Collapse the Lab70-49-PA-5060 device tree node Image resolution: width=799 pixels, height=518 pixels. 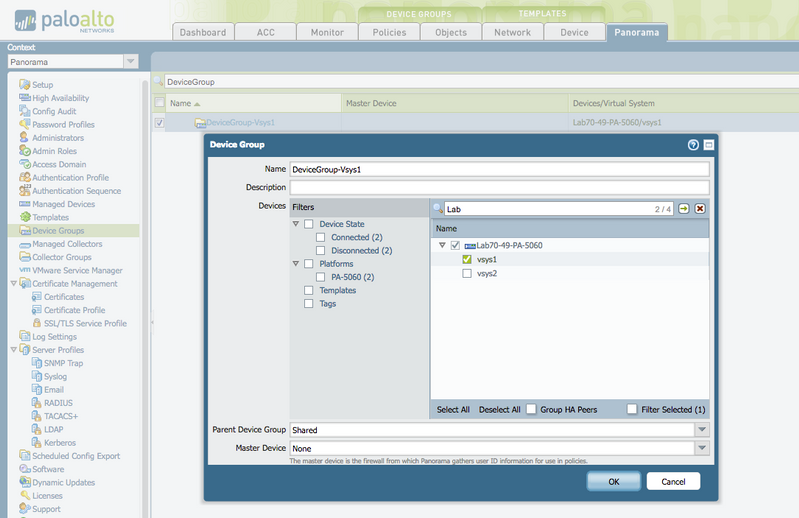coord(442,245)
